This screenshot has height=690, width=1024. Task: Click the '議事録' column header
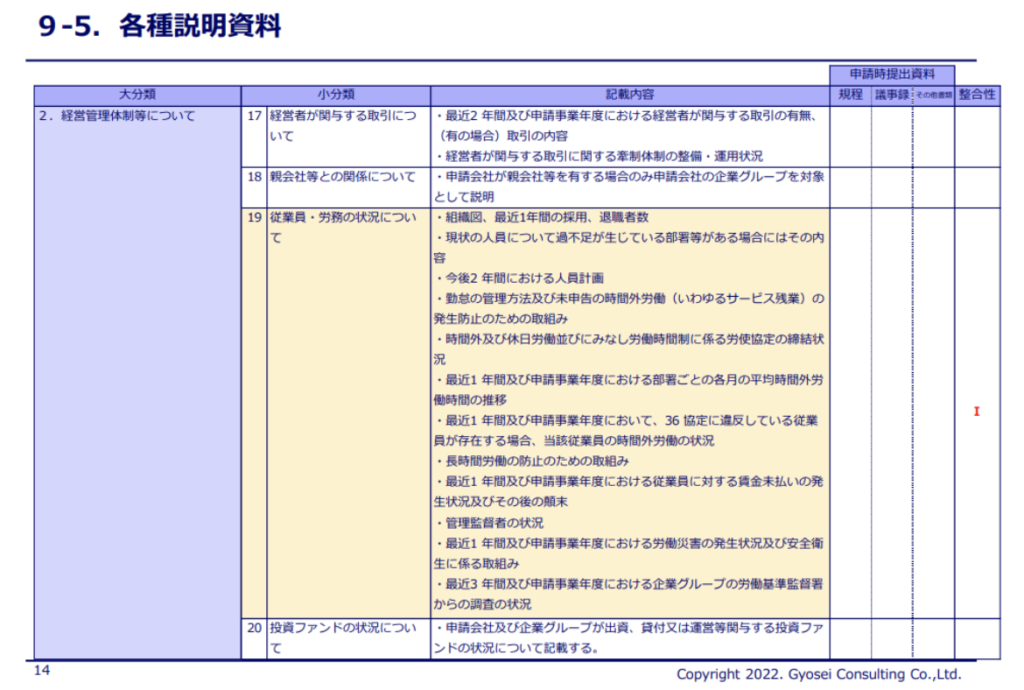891,95
